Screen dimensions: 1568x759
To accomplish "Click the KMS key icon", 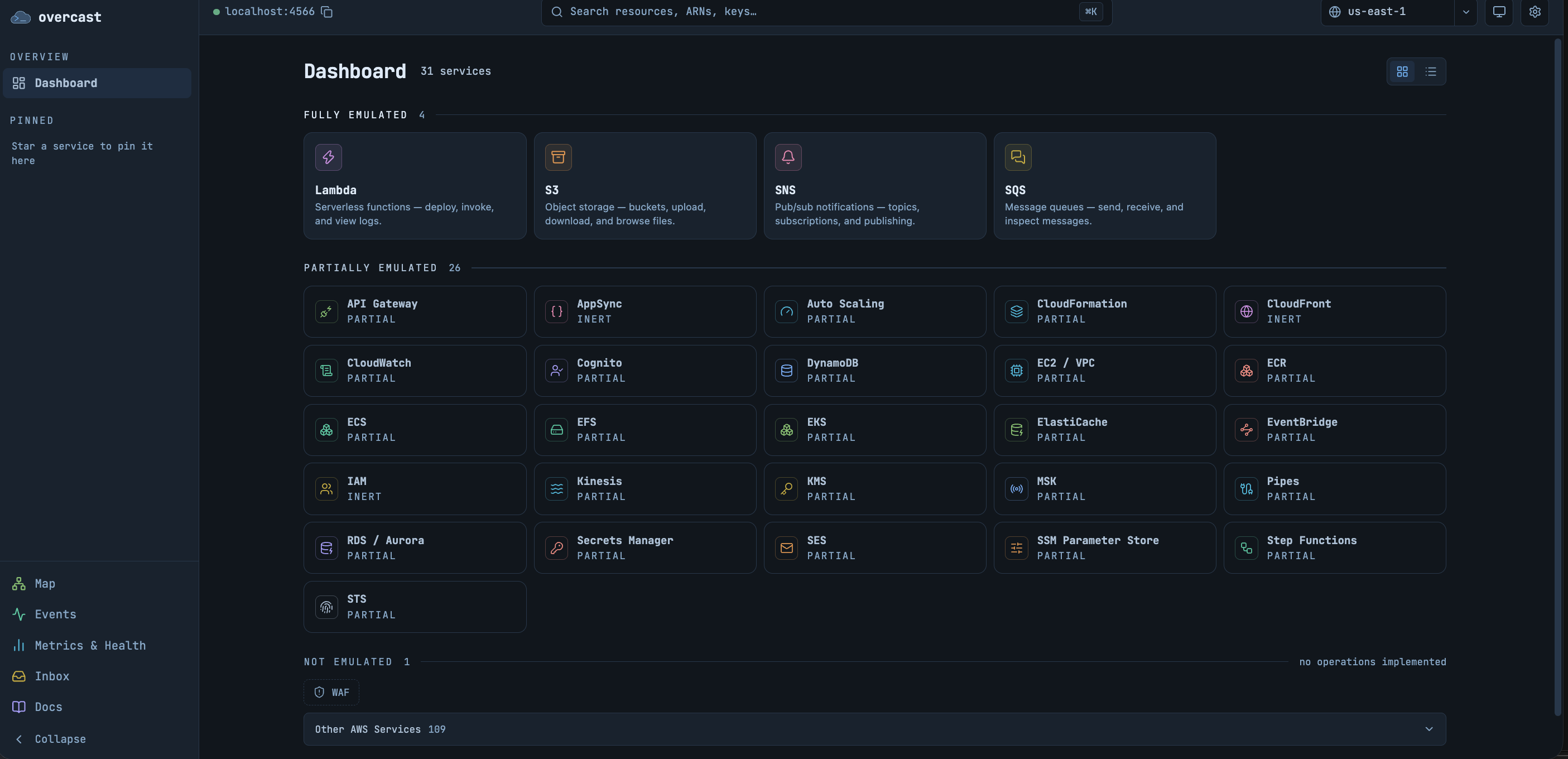I will click(786, 489).
